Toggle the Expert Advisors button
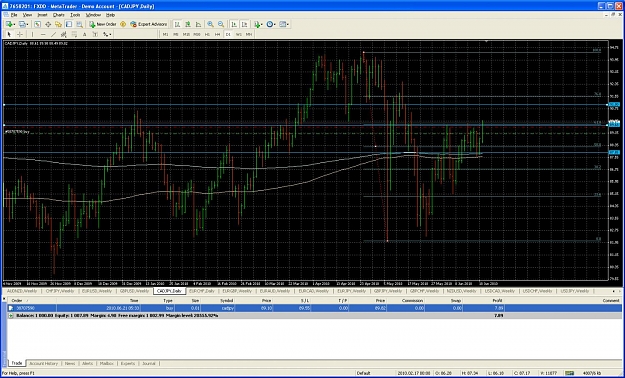The width and height of the screenshot is (625, 378). (x=148, y=24)
